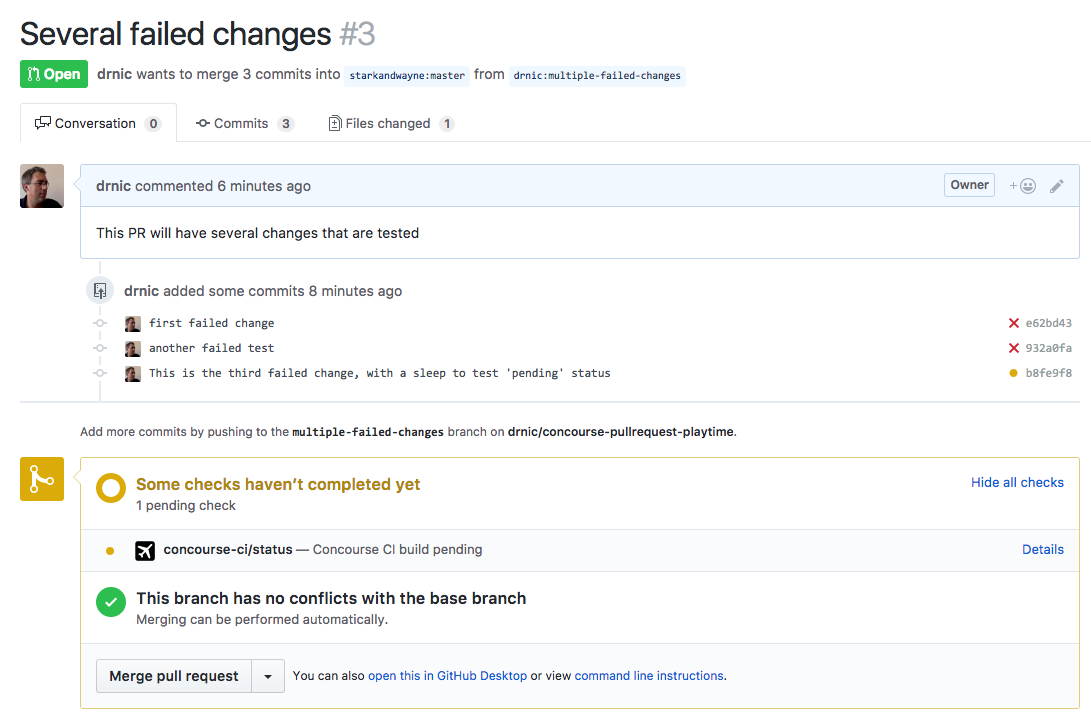This screenshot has height=718, width=1091.
Task: Click the add reaction emoji icon
Action: (x=1022, y=186)
